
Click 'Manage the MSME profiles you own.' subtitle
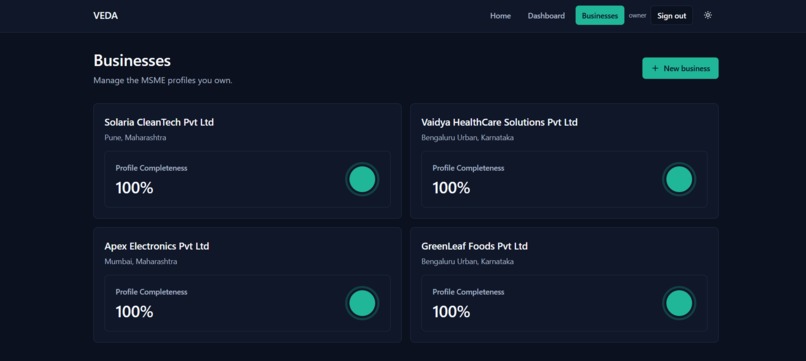tap(163, 81)
